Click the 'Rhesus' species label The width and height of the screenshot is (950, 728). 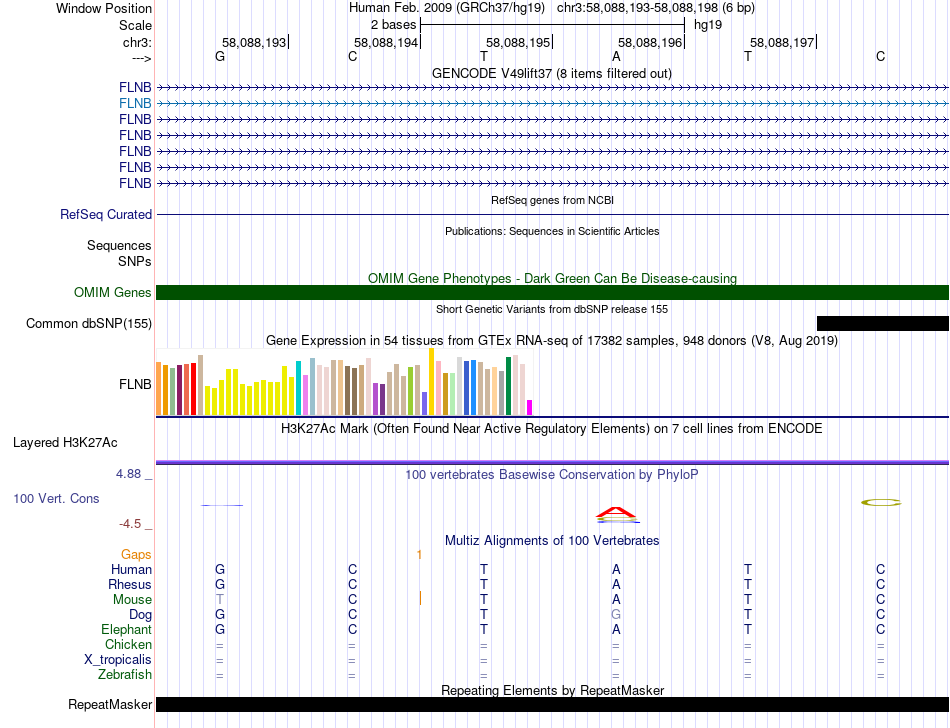pyautogui.click(x=130, y=584)
